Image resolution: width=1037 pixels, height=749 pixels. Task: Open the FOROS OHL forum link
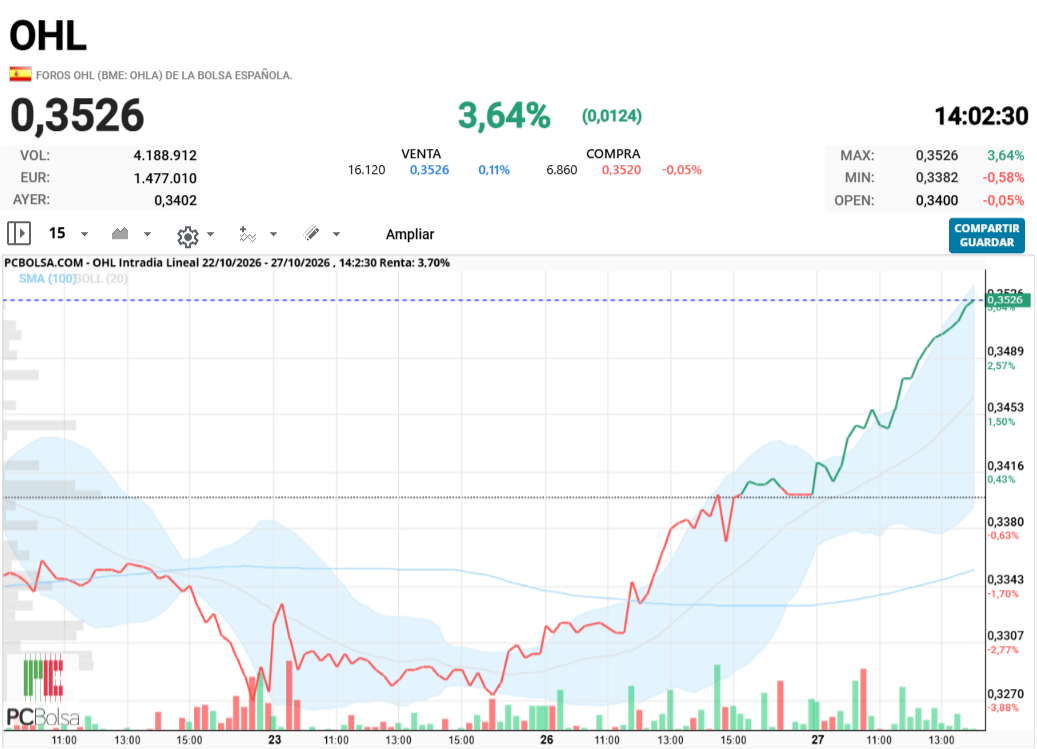[x=164, y=75]
